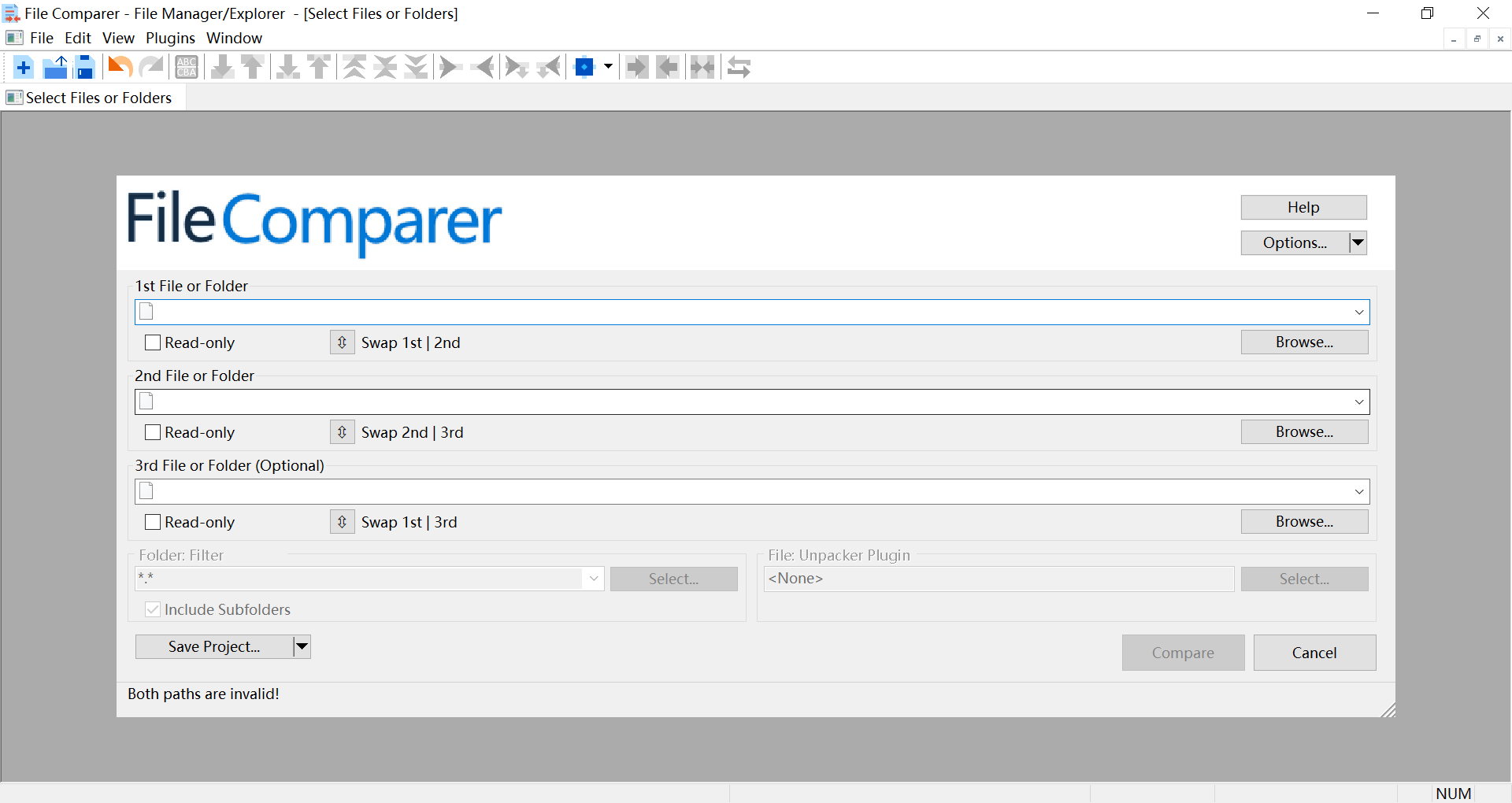Click the Swap 1st | 2nd arrow button
The width and height of the screenshot is (1512, 803).
click(x=342, y=342)
